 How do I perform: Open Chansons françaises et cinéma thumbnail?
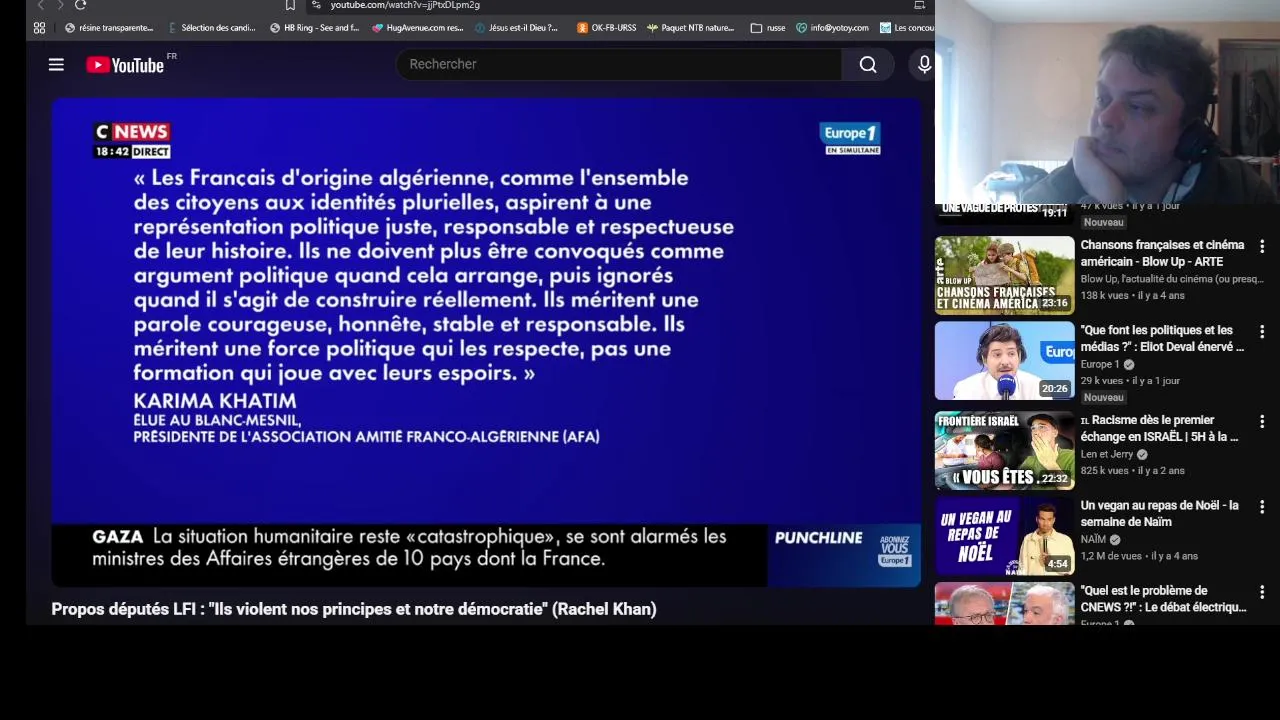point(1004,275)
